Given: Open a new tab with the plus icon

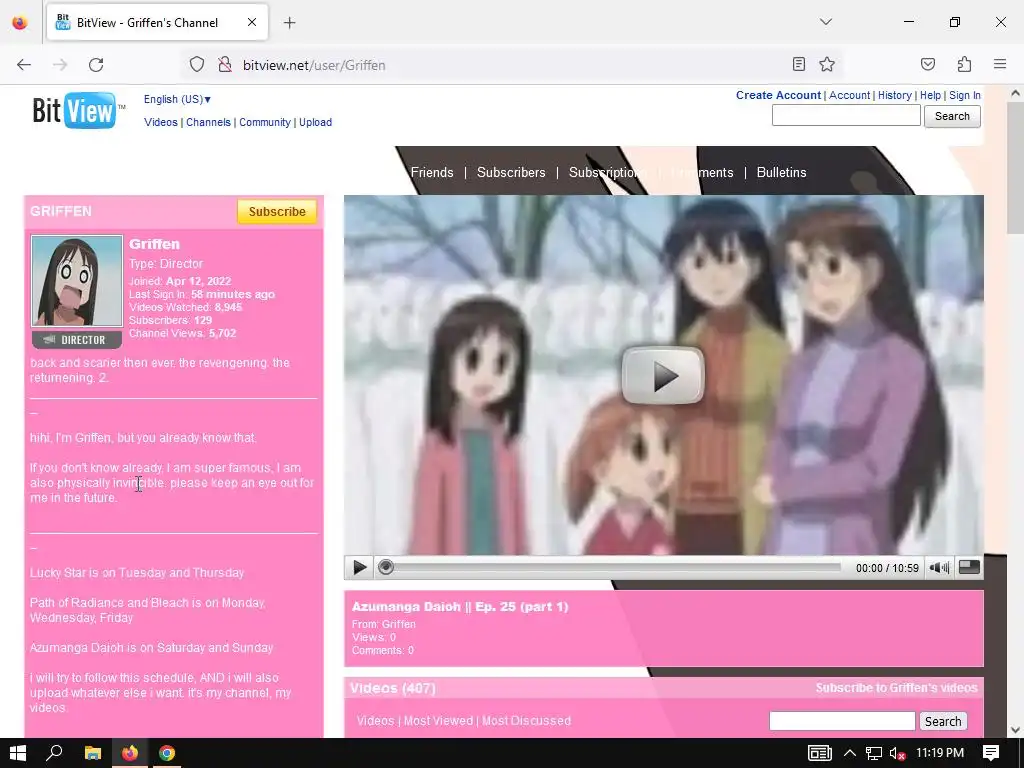Looking at the screenshot, I should (289, 23).
